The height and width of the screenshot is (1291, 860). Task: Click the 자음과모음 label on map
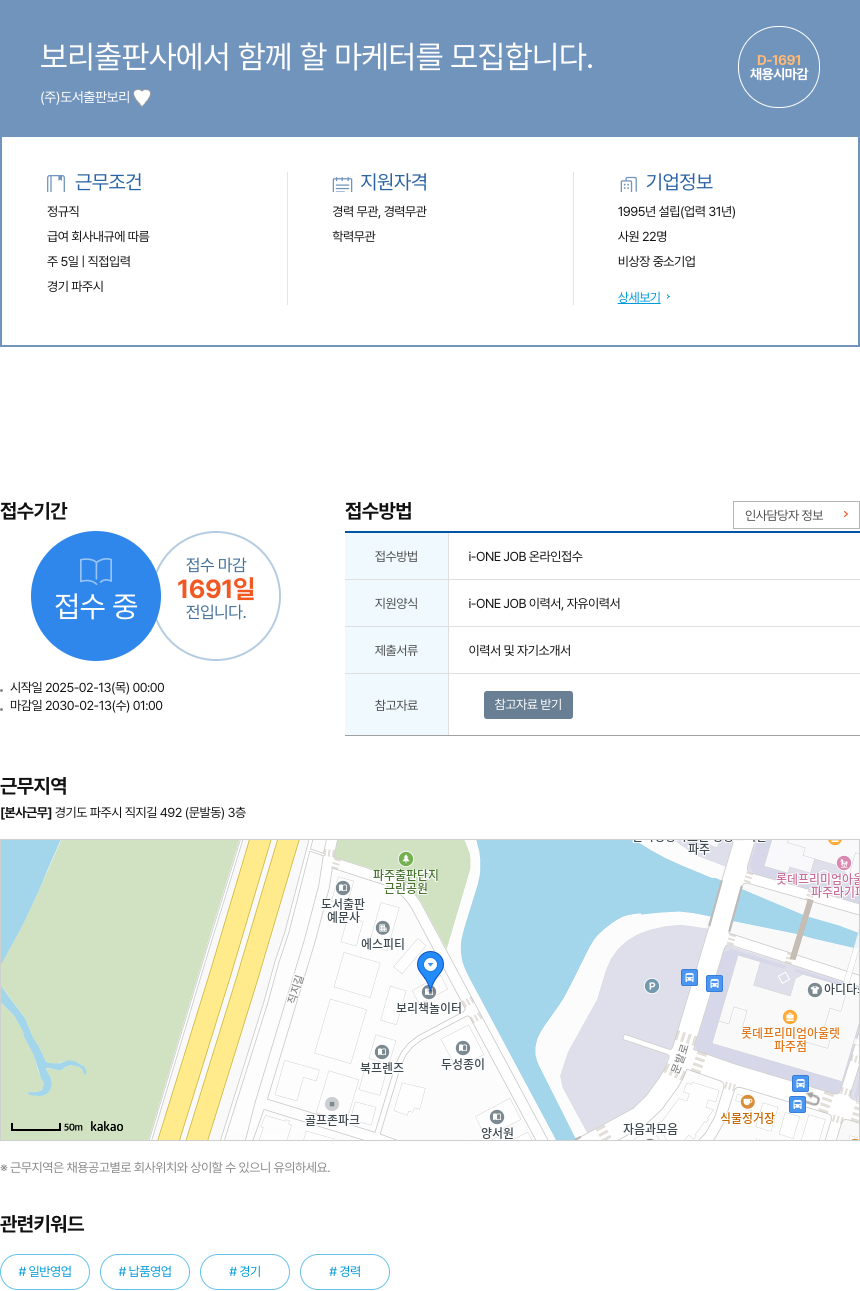[650, 1129]
